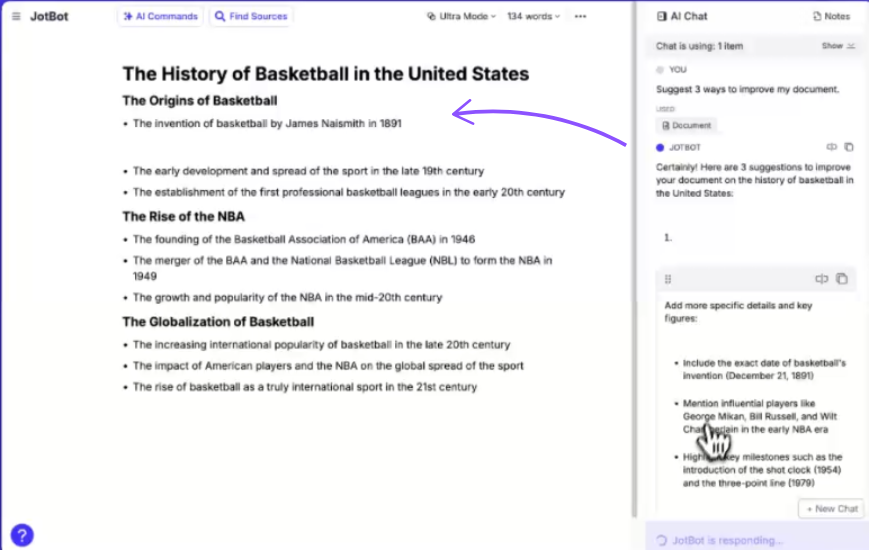The height and width of the screenshot is (550, 869).
Task: Click the Find Sources button
Action: coord(251,17)
